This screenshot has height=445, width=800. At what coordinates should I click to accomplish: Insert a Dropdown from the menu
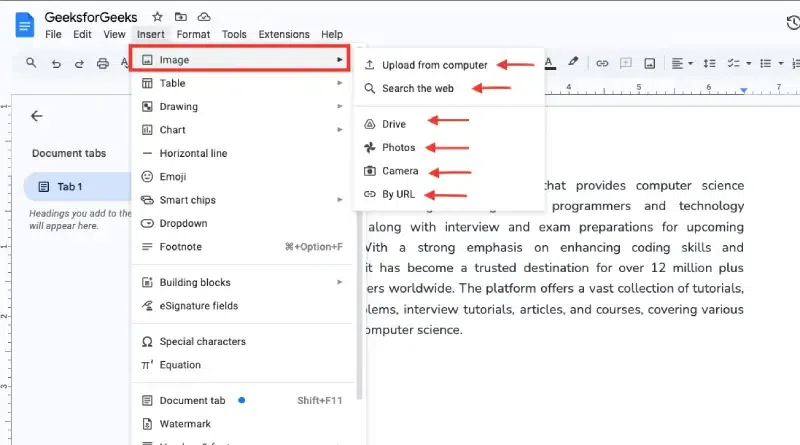coord(242,224)
